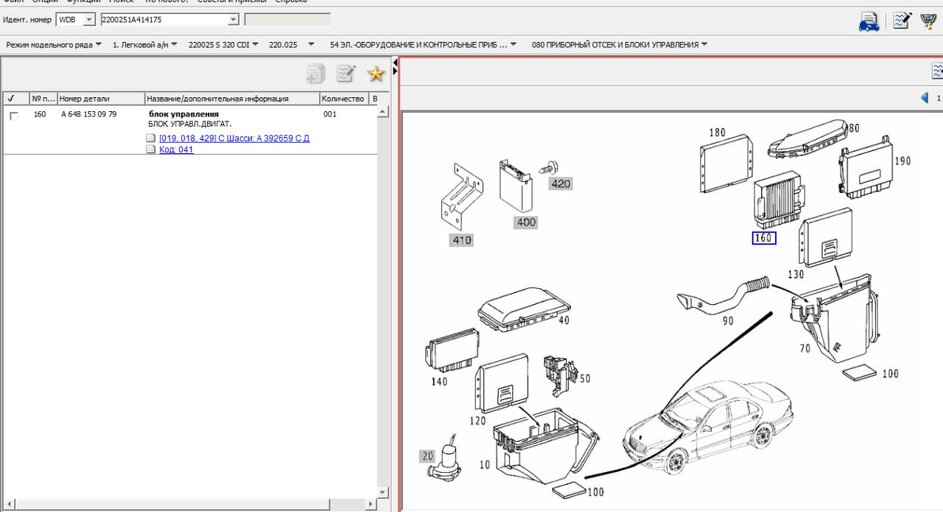This screenshot has width=943, height=512.
Task: Open the chassis footnote link [019, 018, 429]
Action: click(234, 138)
